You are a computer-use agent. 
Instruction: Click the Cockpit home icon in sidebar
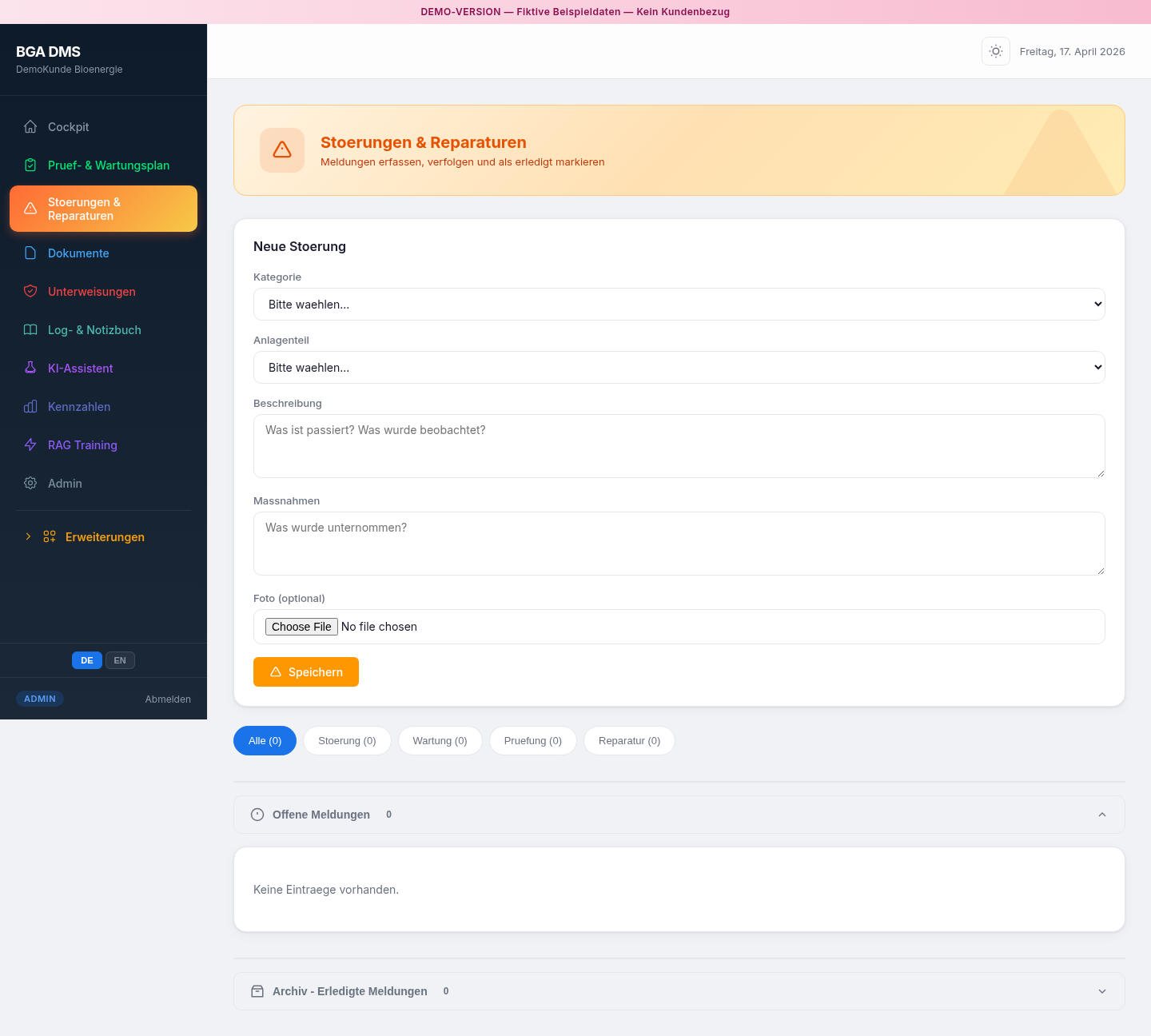pos(30,127)
